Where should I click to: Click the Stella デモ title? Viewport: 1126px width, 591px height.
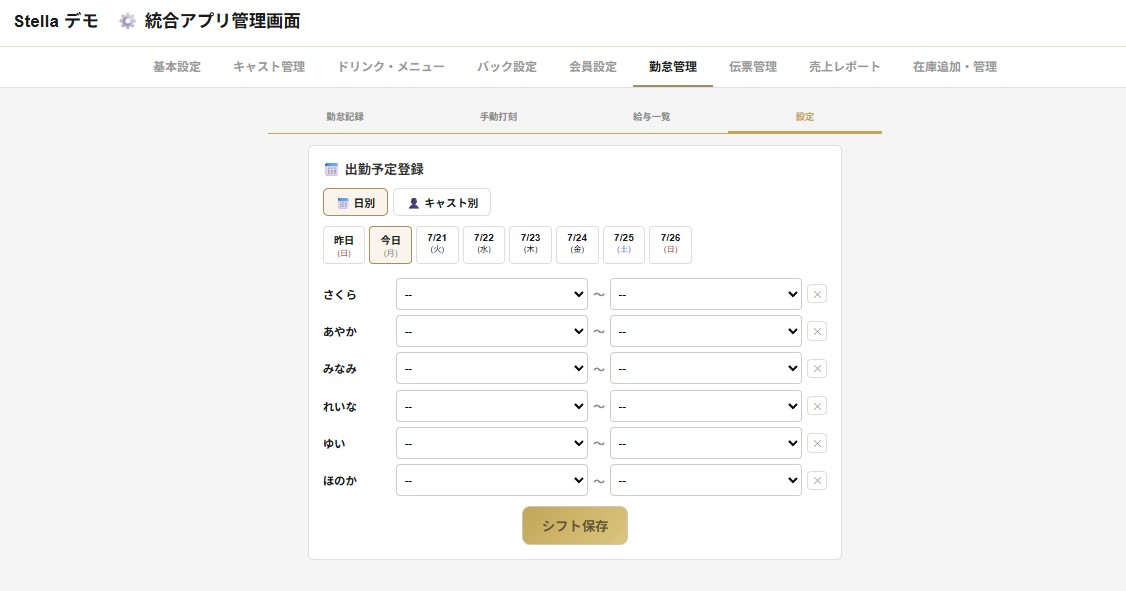[56, 22]
